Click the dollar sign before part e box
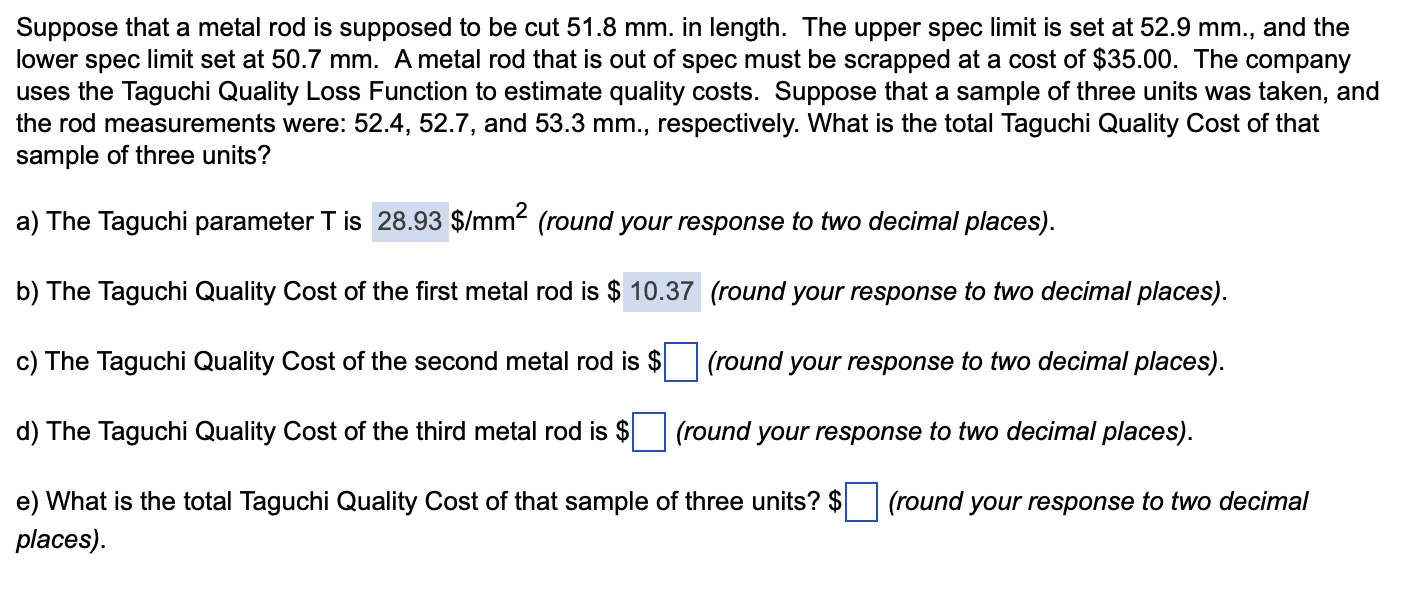Image resolution: width=1416 pixels, height=590 pixels. (x=836, y=501)
